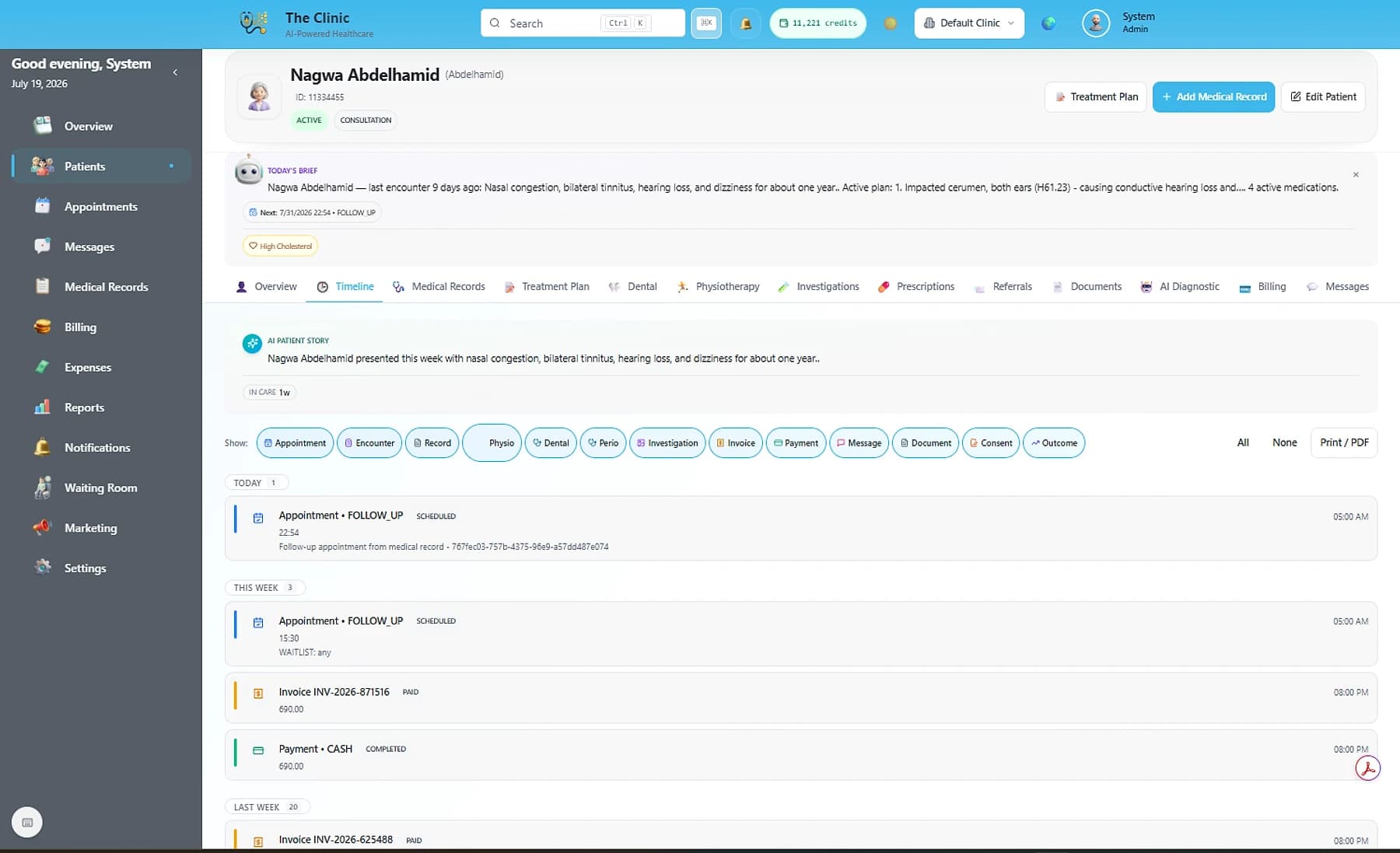Image resolution: width=1400 pixels, height=853 pixels.
Task: Toggle the Invoice filter chip
Action: pyautogui.click(x=735, y=443)
